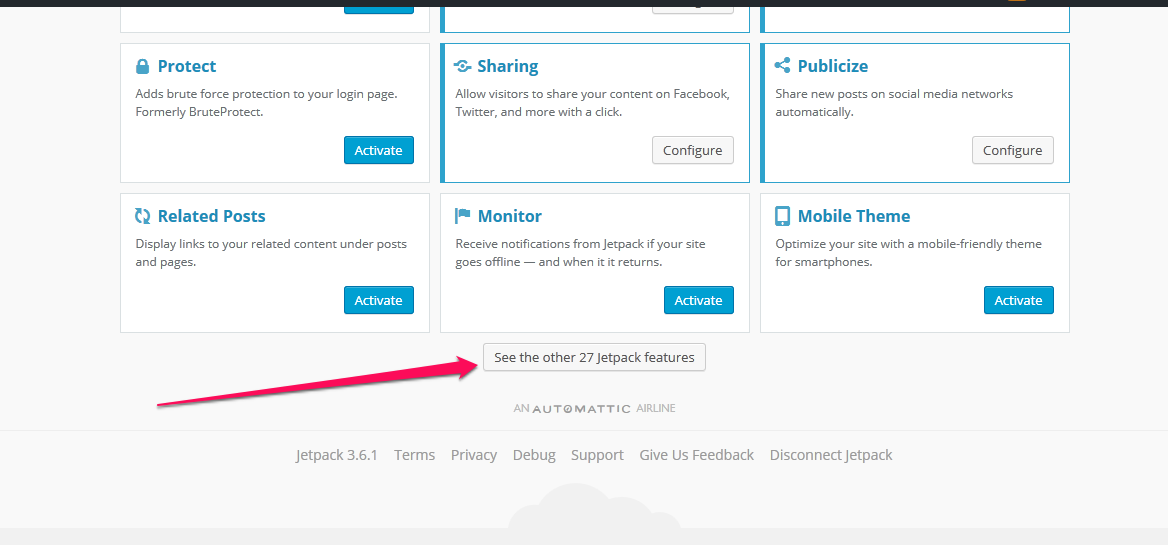Click the Mobile Theme description text
The width and height of the screenshot is (1168, 545).
909,253
